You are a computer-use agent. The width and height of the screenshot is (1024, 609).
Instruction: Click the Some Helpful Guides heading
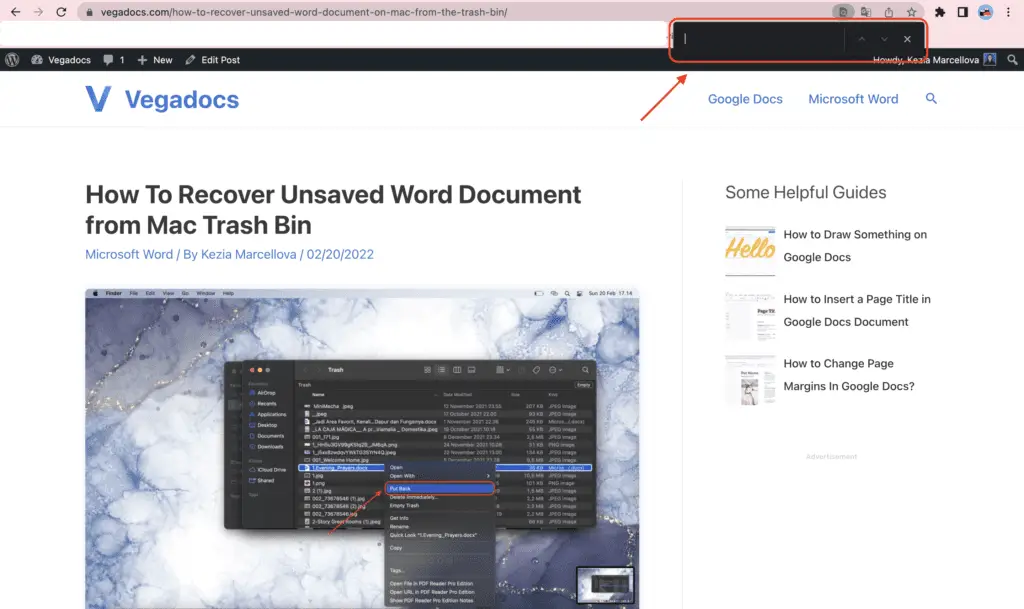coord(805,192)
